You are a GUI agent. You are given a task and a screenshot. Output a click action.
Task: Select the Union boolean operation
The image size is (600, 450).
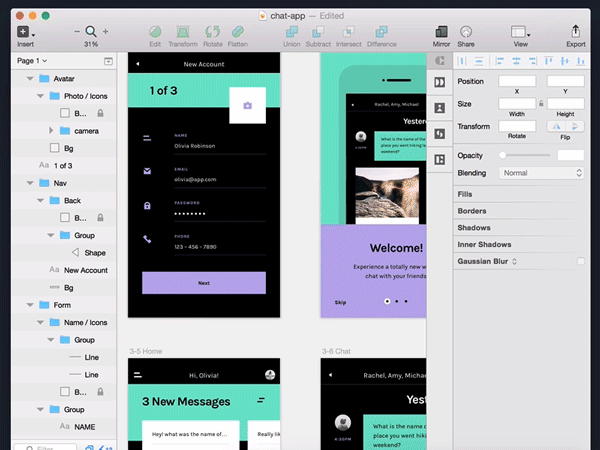291,32
